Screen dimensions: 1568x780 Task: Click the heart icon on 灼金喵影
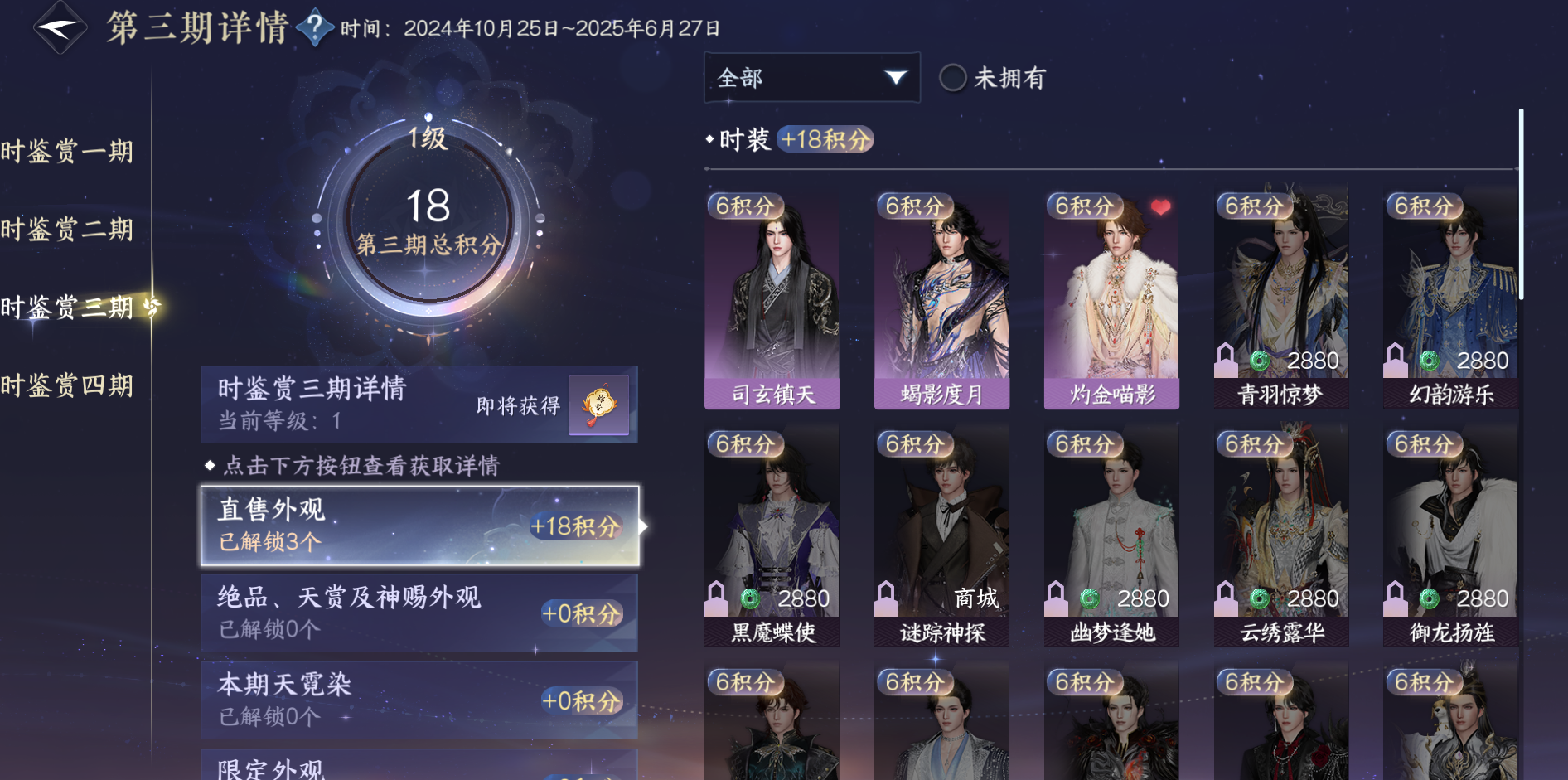1160,207
